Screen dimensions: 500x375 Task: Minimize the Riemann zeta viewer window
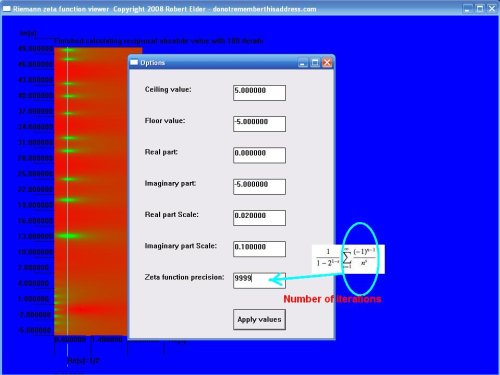tap(468, 9)
